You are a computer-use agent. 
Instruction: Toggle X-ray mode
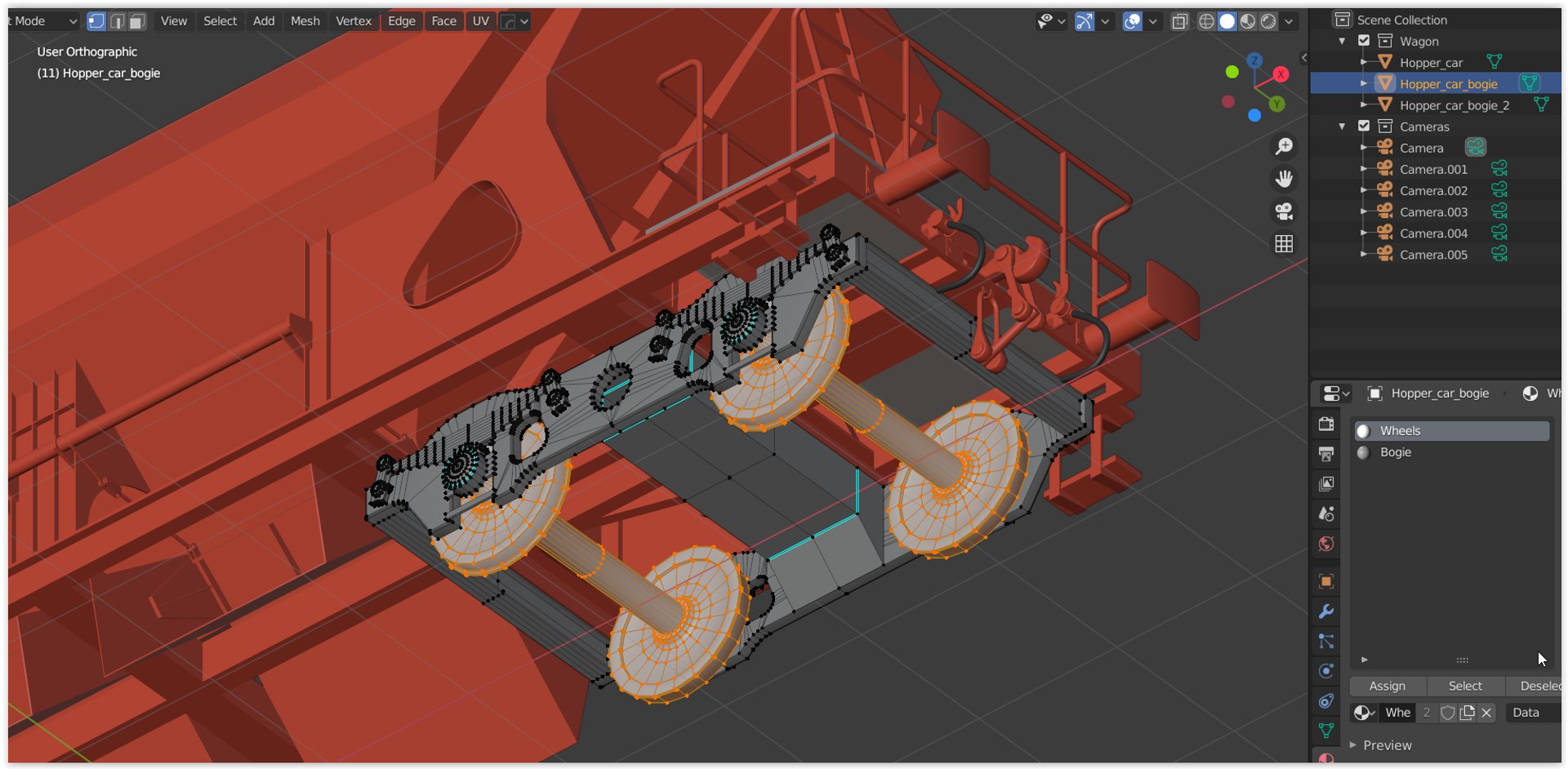(1179, 21)
